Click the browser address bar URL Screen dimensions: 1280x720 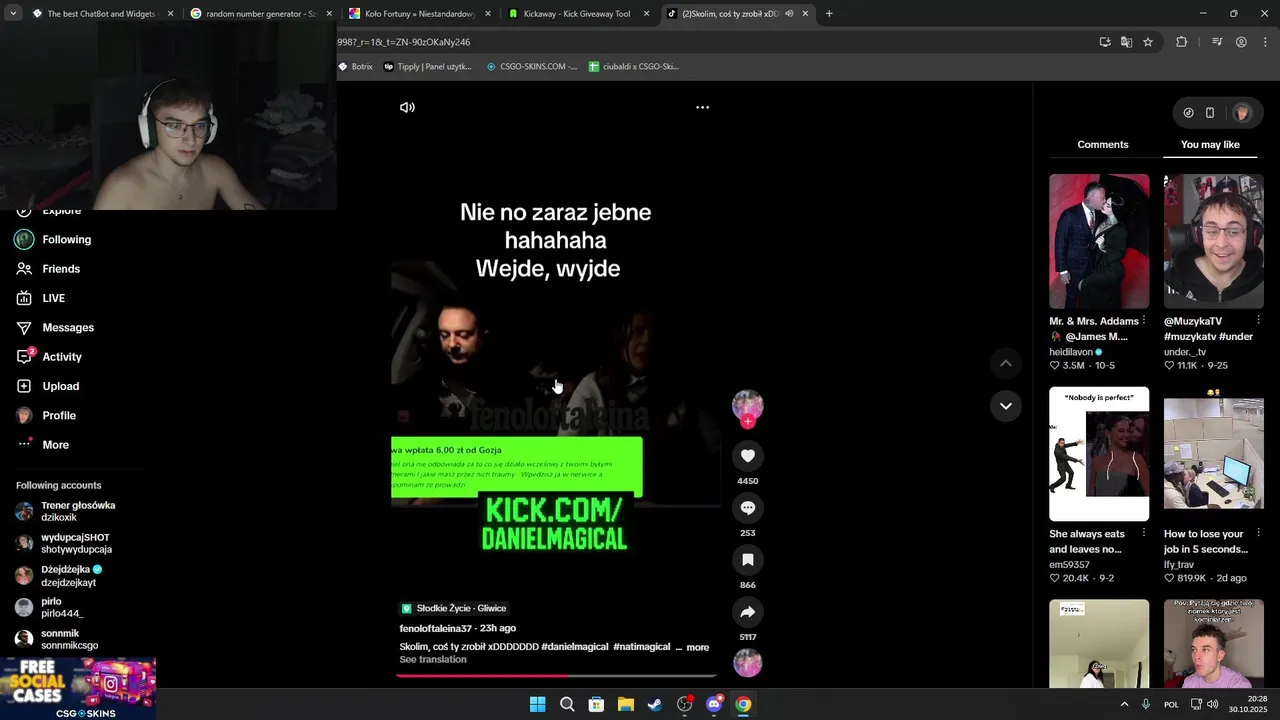404,42
